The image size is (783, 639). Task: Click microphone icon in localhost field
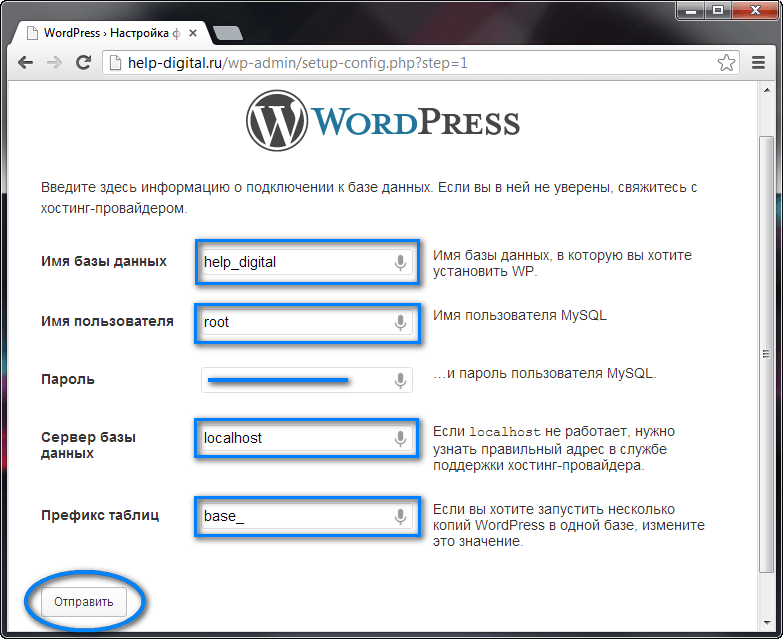(x=400, y=439)
